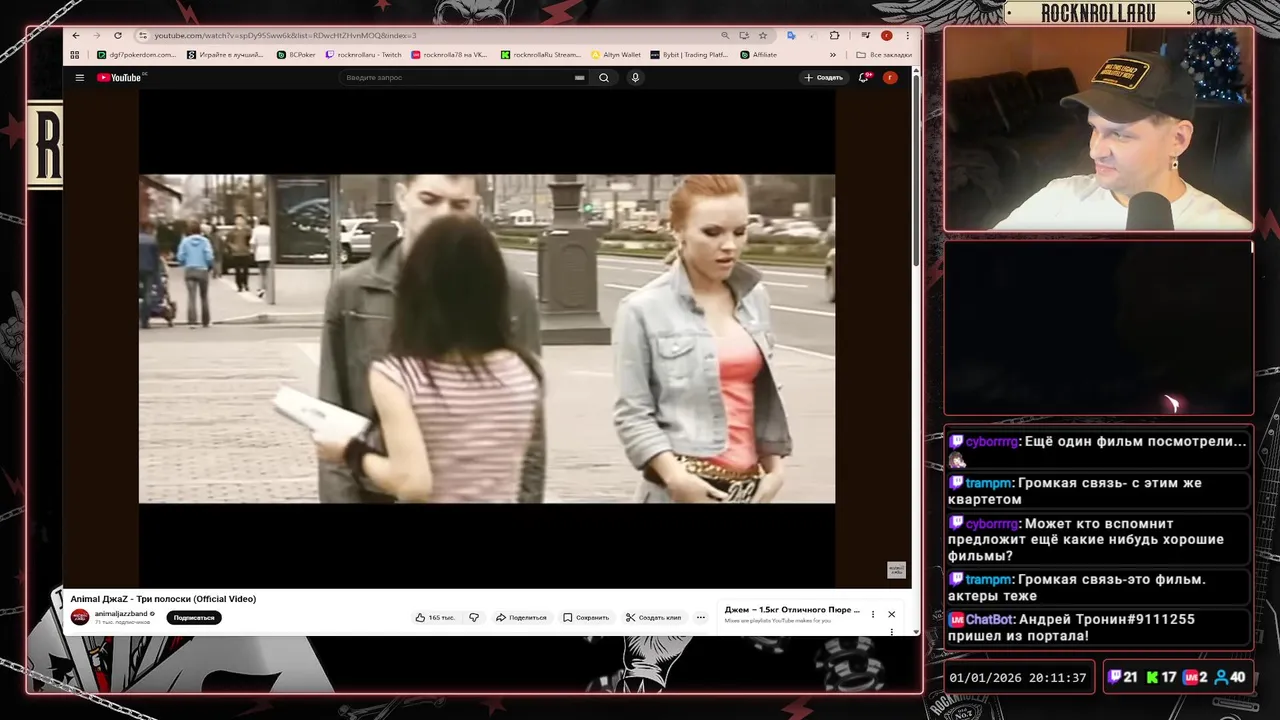Bookmark this page with star icon

click(763, 35)
